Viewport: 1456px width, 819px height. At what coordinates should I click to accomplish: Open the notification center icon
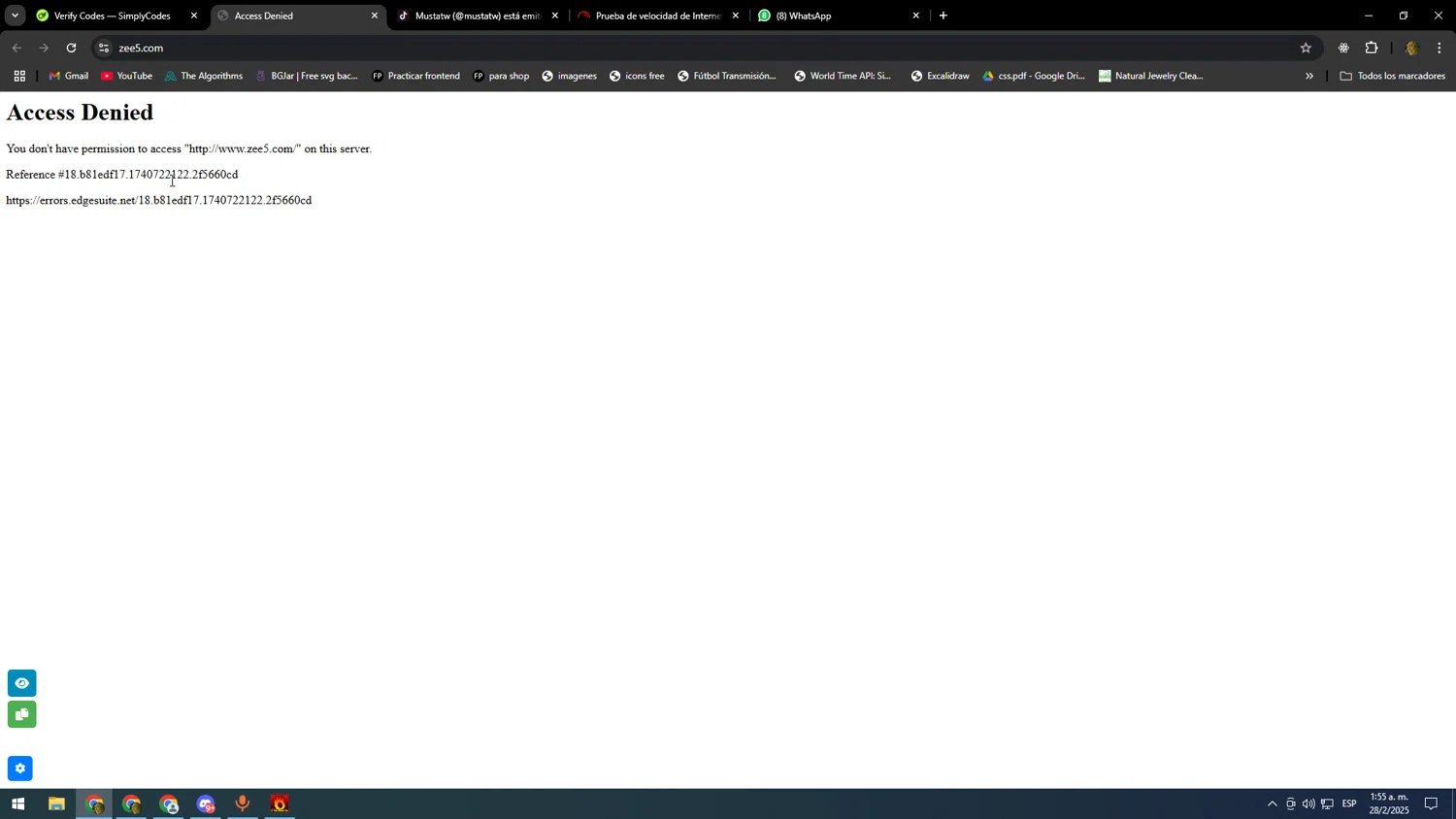1431,803
